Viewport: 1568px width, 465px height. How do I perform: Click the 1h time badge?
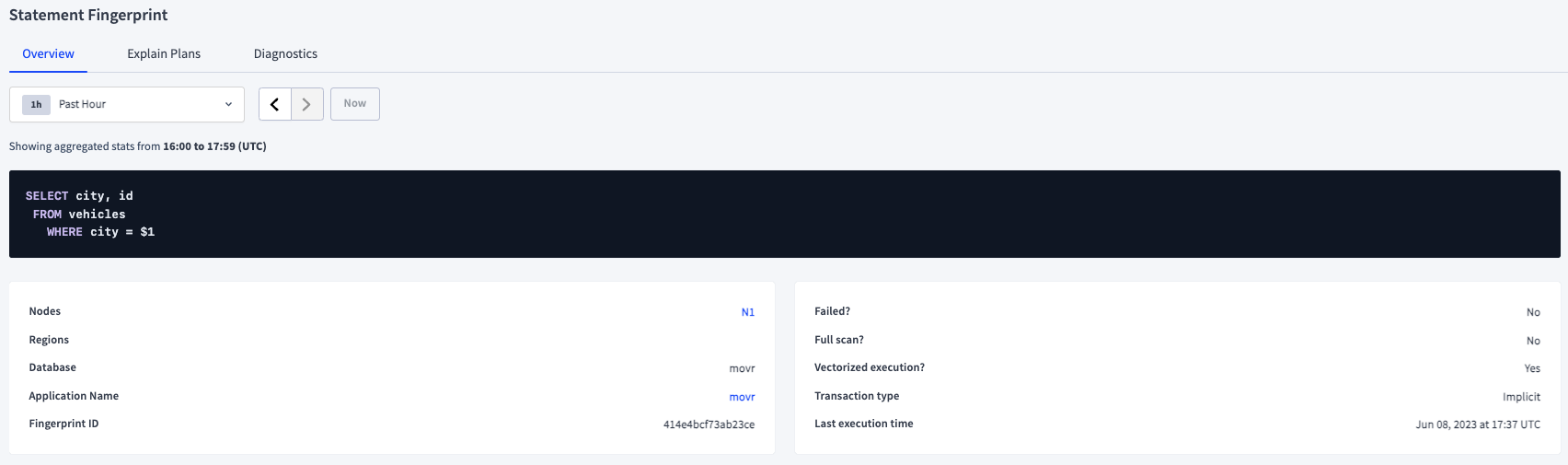point(36,104)
